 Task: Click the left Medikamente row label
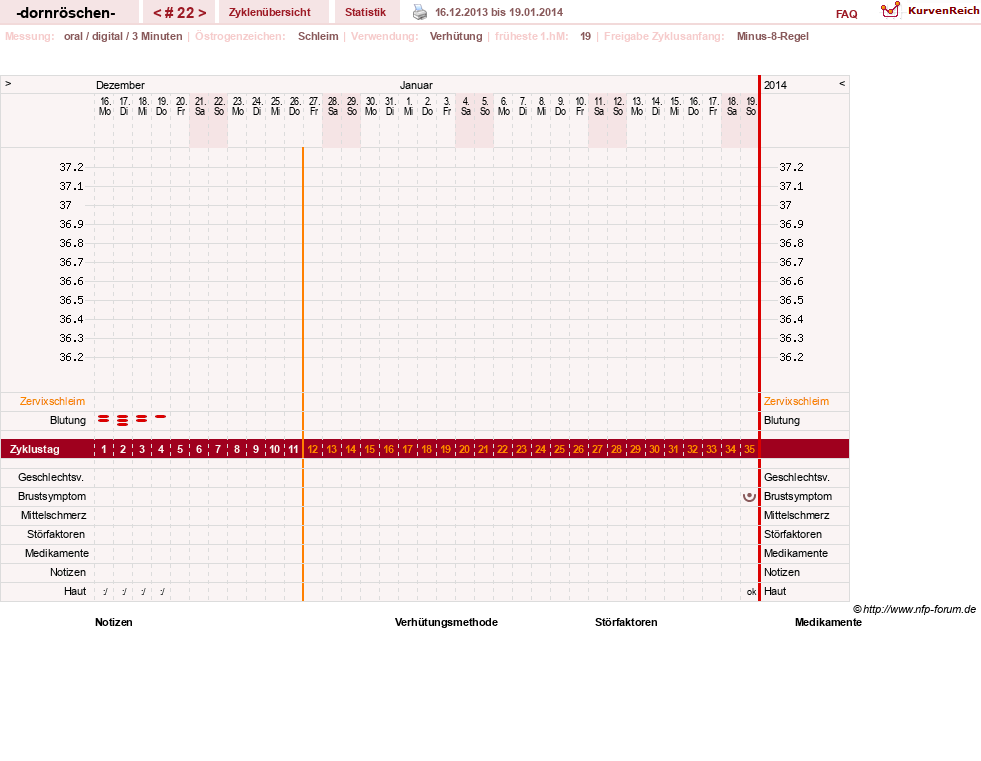coord(56,553)
